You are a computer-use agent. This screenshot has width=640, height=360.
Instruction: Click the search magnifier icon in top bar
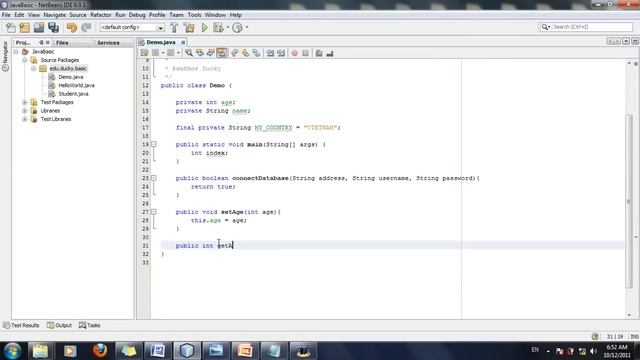click(x=545, y=27)
